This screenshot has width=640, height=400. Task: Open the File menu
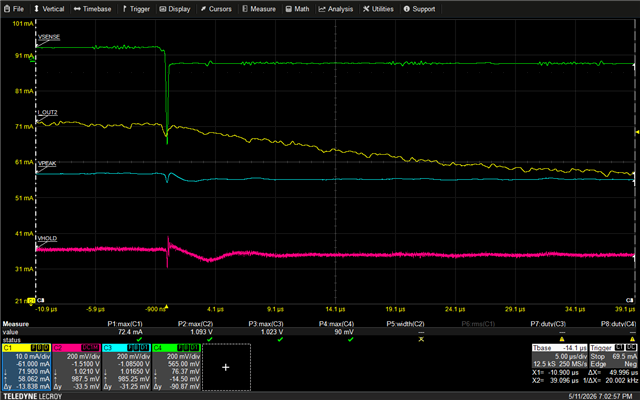[13, 9]
